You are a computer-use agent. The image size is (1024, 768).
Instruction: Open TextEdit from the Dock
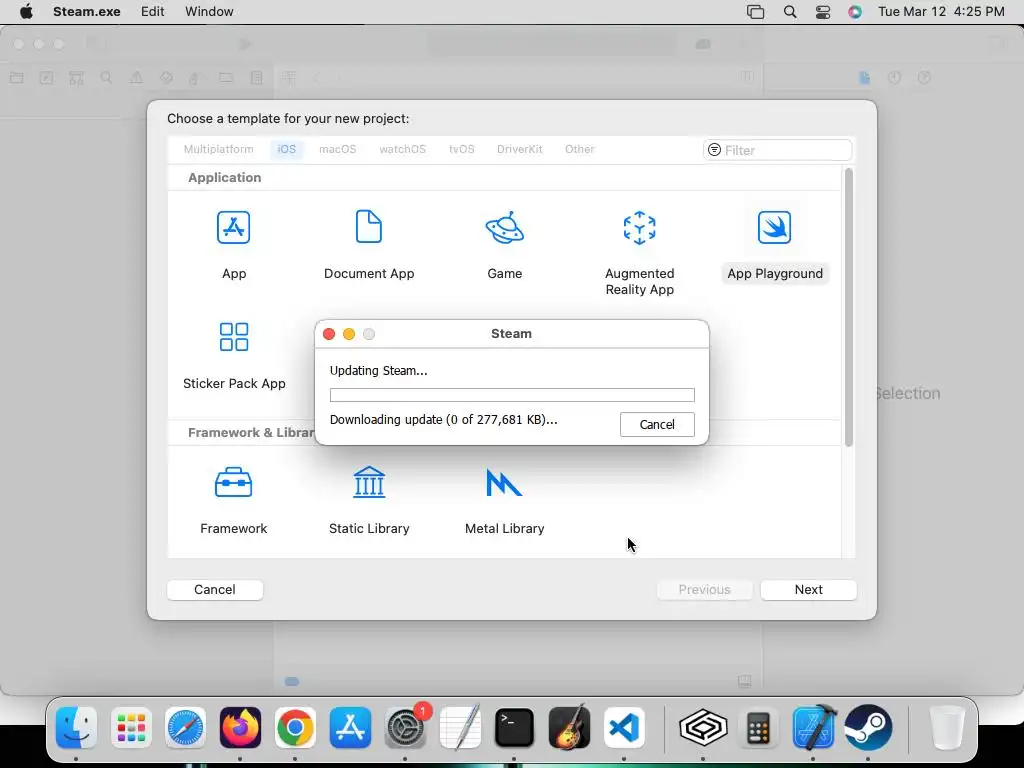[x=460, y=727]
